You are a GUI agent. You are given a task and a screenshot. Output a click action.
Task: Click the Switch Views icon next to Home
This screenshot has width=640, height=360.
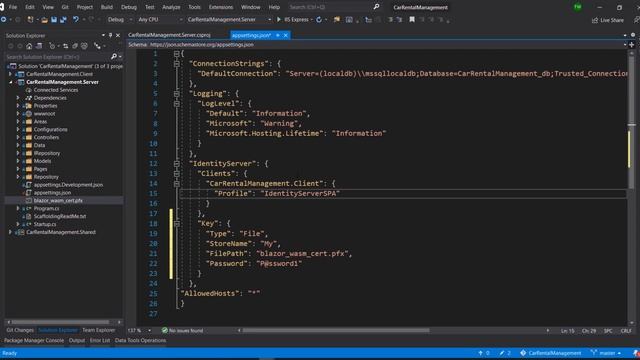pos(39,46)
